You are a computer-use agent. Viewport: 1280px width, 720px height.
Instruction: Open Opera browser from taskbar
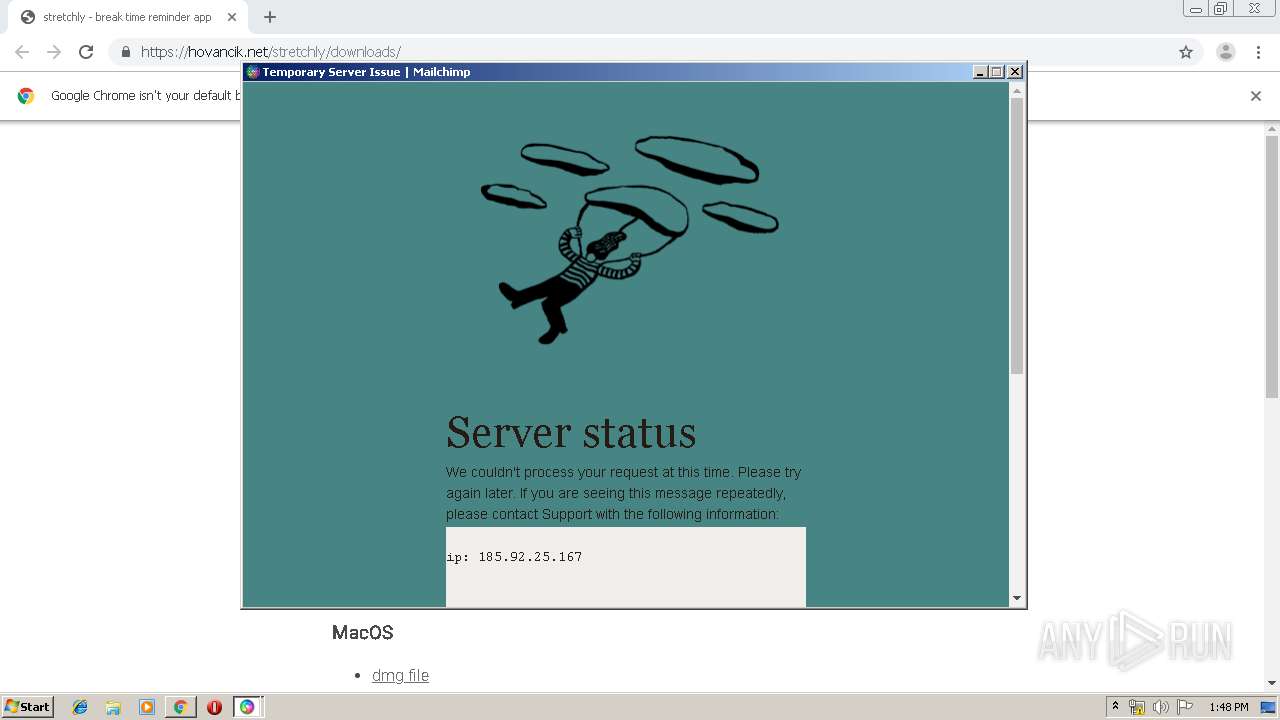(x=214, y=707)
